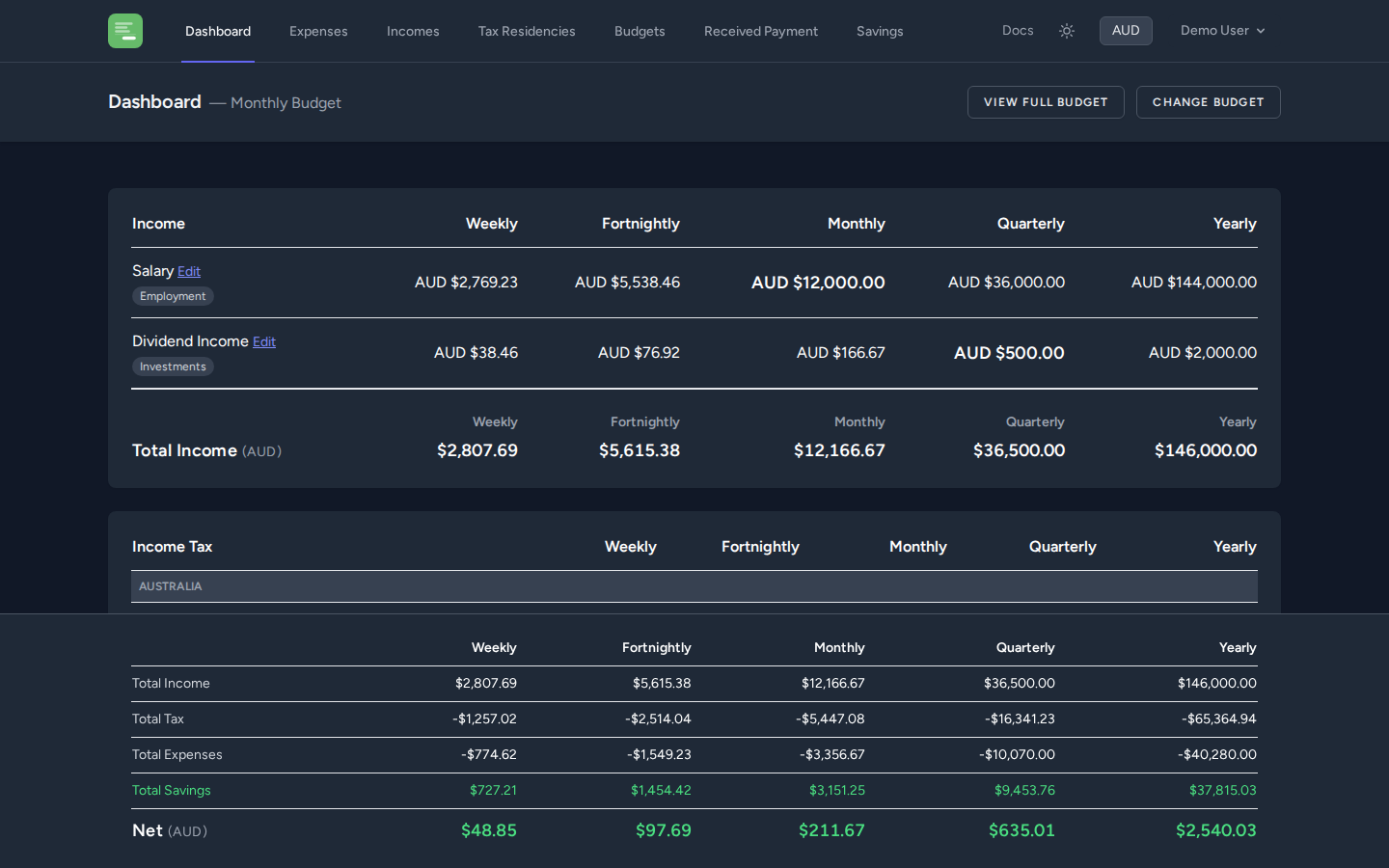Click the Total Expenses row label
1389x868 pixels.
[x=177, y=754]
